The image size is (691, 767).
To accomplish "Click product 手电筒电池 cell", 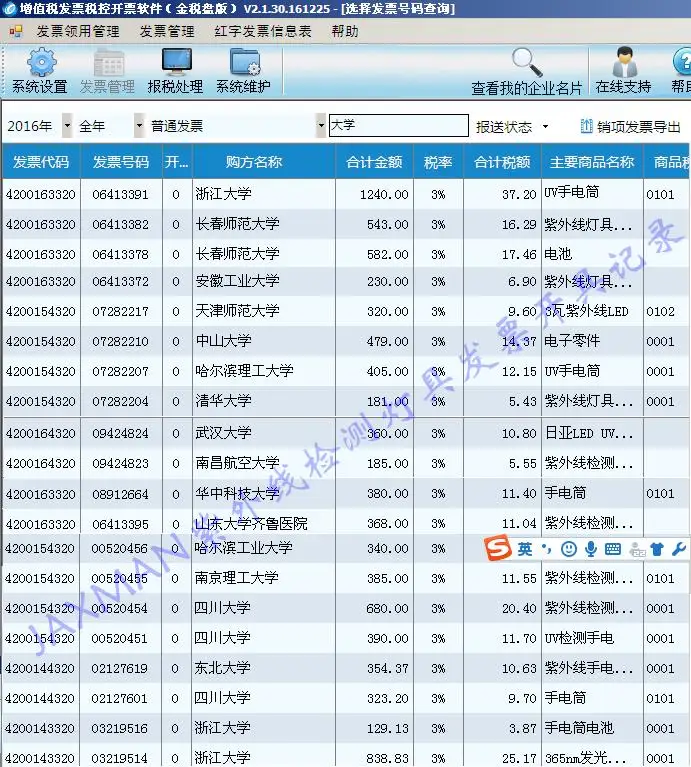I will [x=592, y=728].
